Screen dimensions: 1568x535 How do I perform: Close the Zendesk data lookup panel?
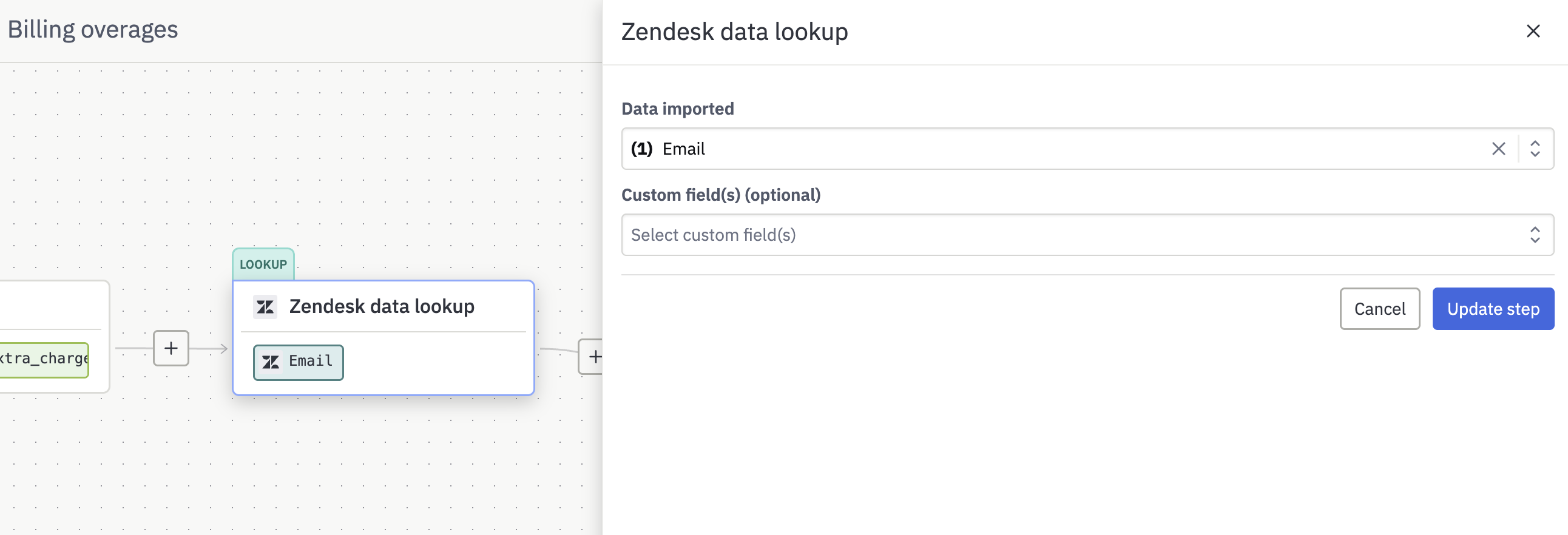tap(1533, 31)
